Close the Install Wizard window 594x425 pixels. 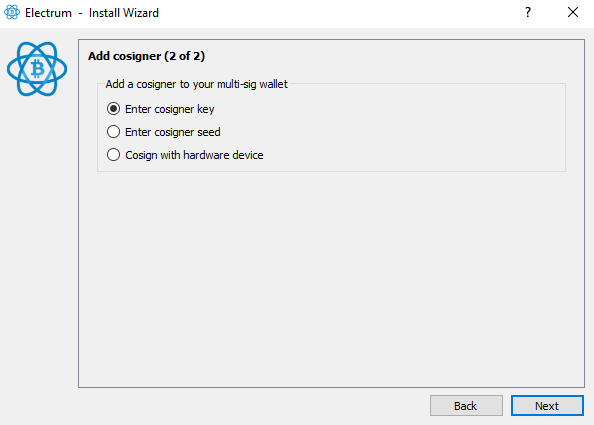[x=573, y=12]
